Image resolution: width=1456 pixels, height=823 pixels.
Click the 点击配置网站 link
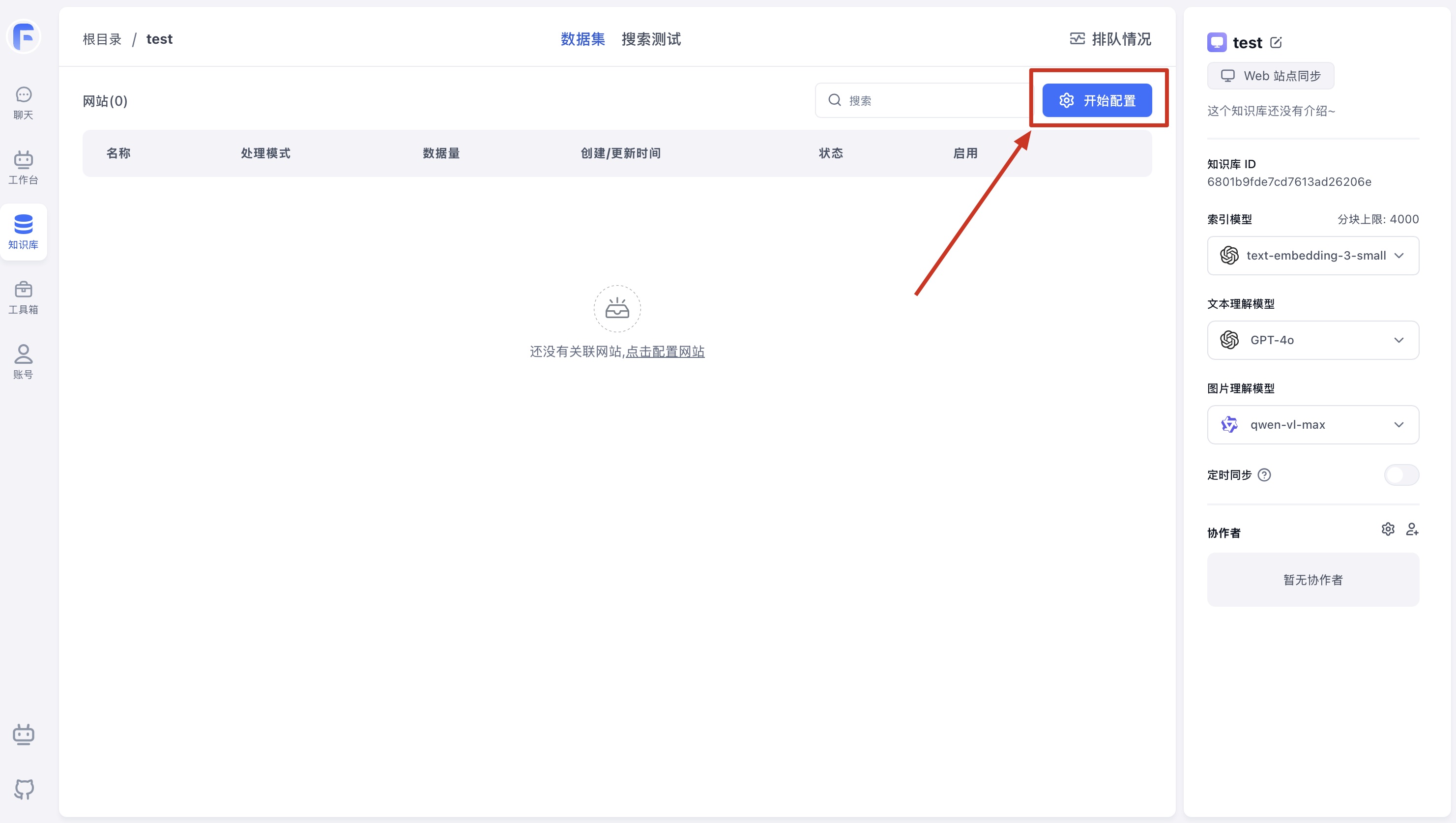click(665, 352)
